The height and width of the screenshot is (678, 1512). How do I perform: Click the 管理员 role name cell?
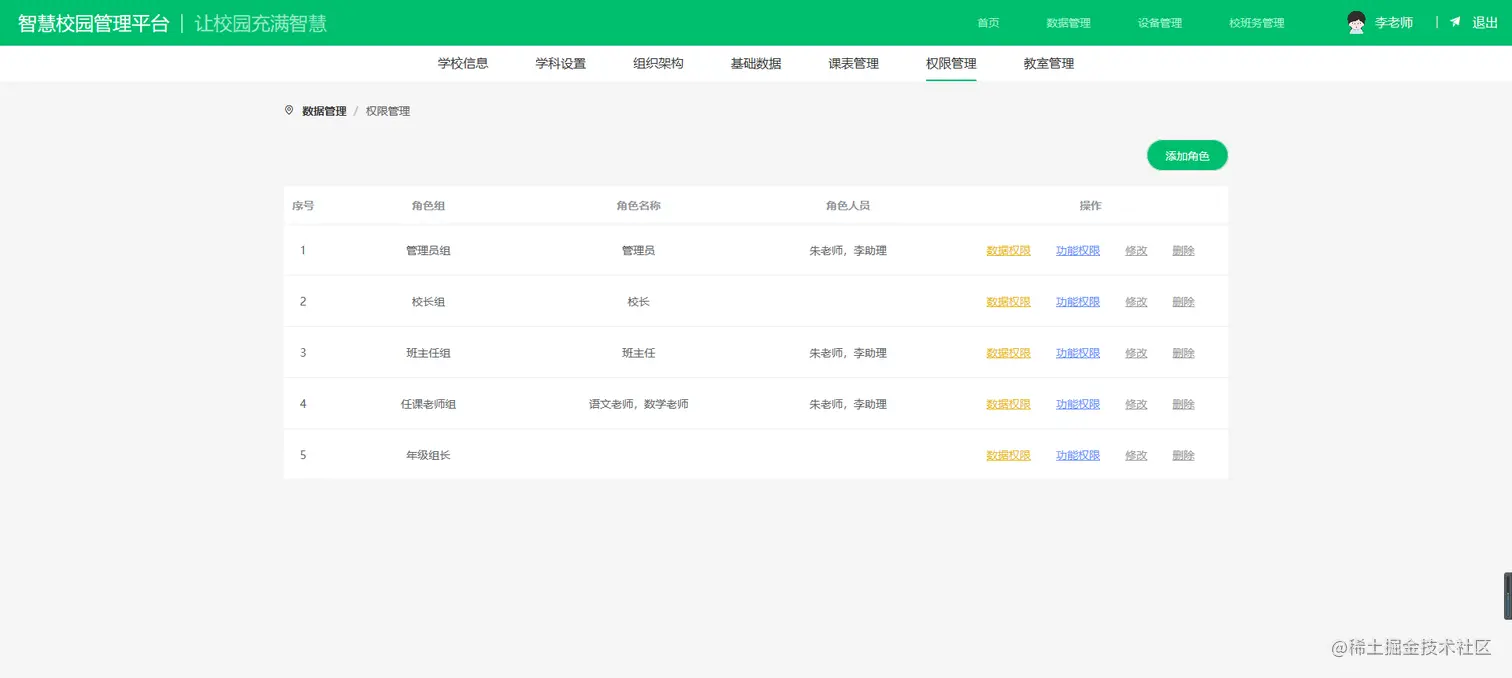[638, 251]
